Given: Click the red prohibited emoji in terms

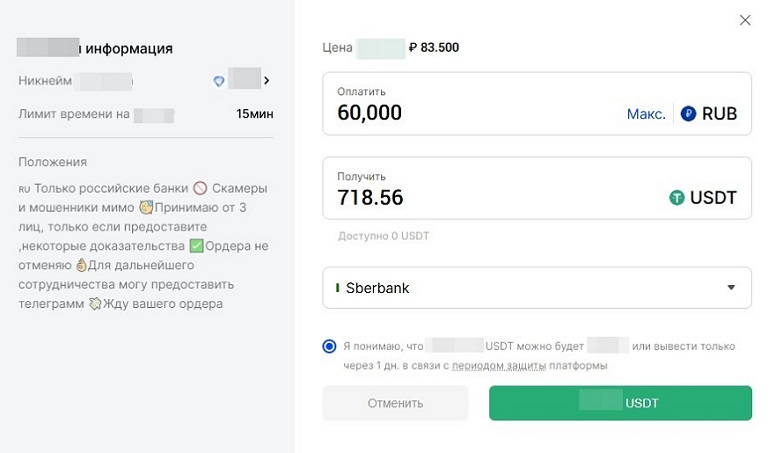Looking at the screenshot, I should [200, 189].
